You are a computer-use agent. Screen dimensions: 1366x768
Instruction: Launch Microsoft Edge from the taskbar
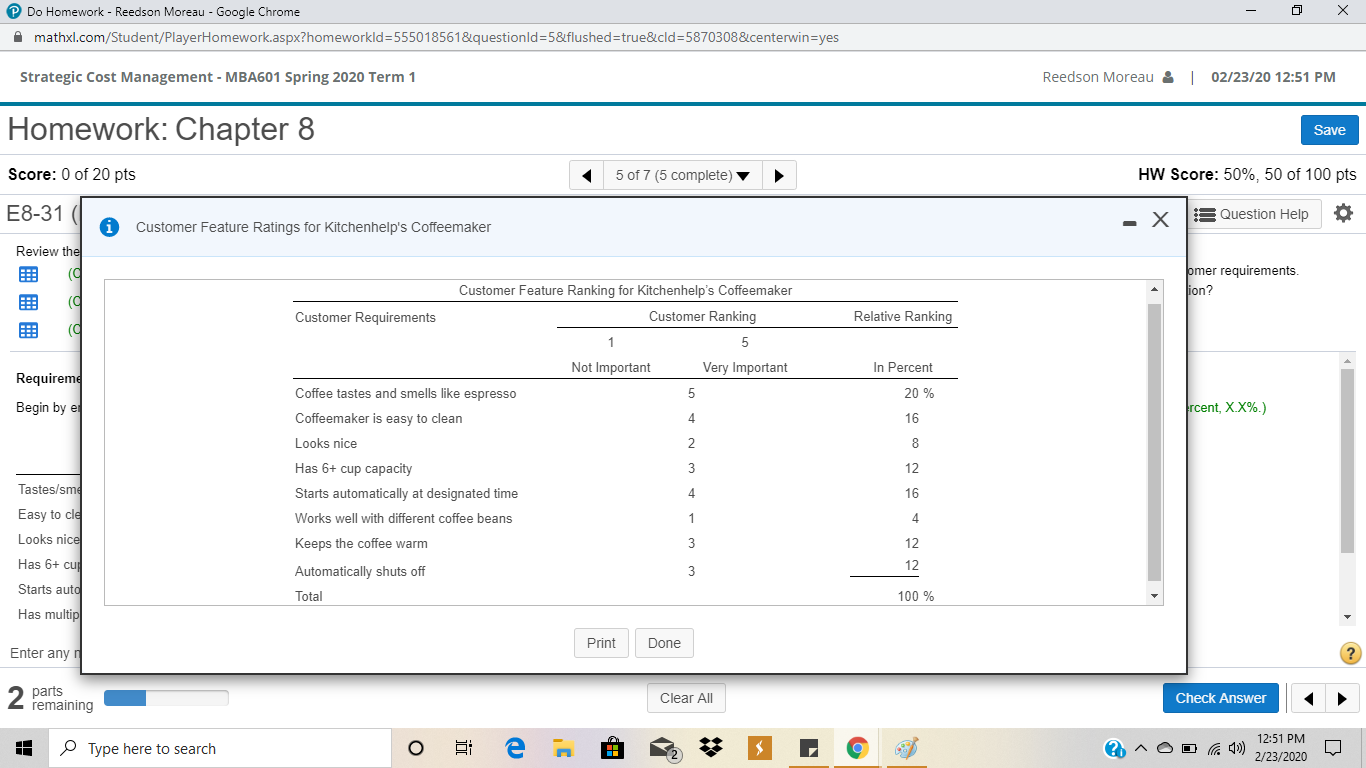click(516, 747)
